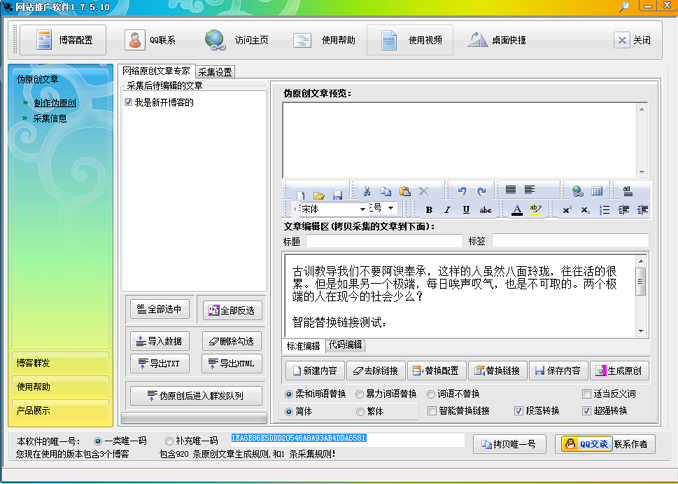This screenshot has width=678, height=484.
Task: Pick font color with the A swatch
Action: (517, 210)
